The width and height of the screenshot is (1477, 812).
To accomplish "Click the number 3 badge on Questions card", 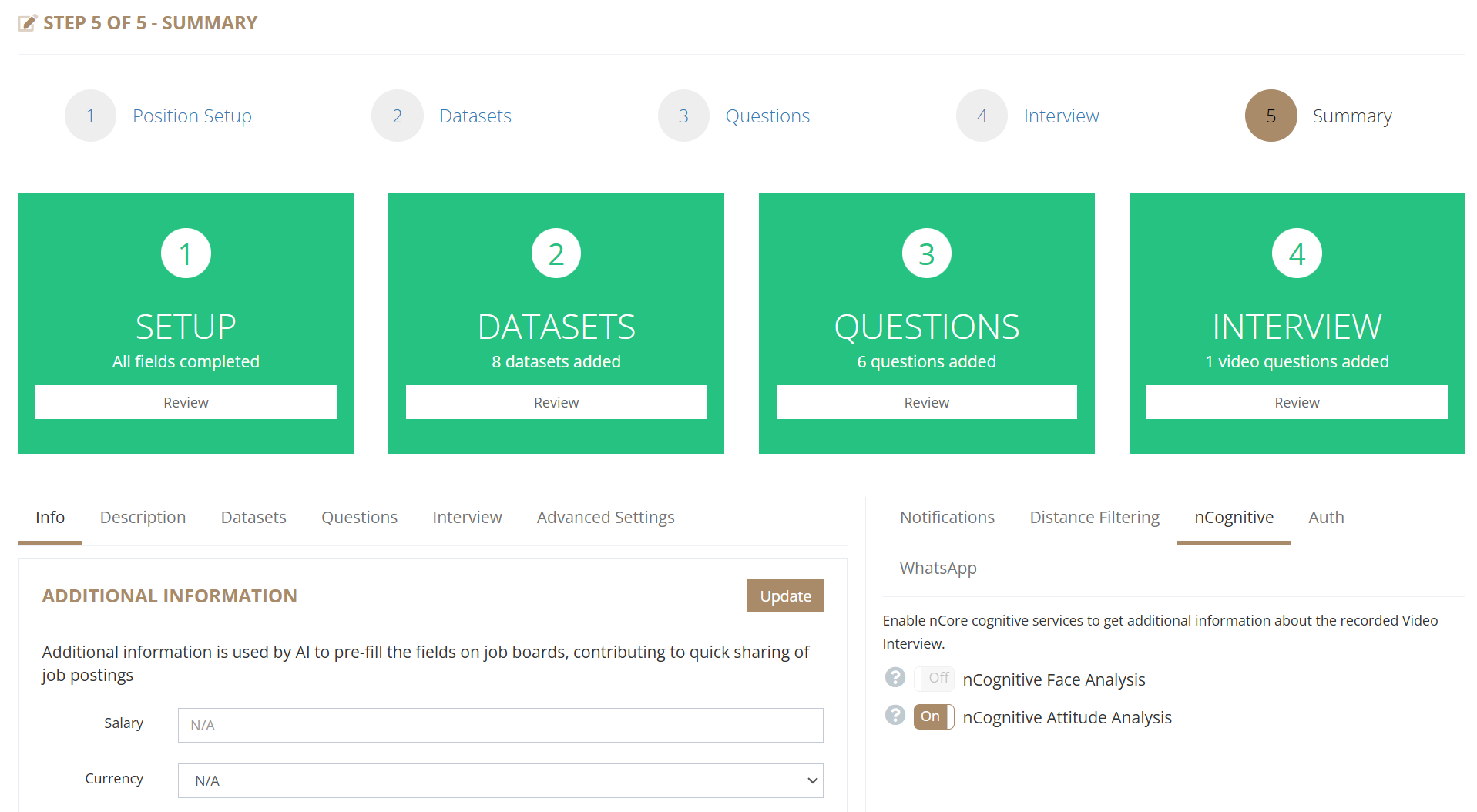I will 927,253.
